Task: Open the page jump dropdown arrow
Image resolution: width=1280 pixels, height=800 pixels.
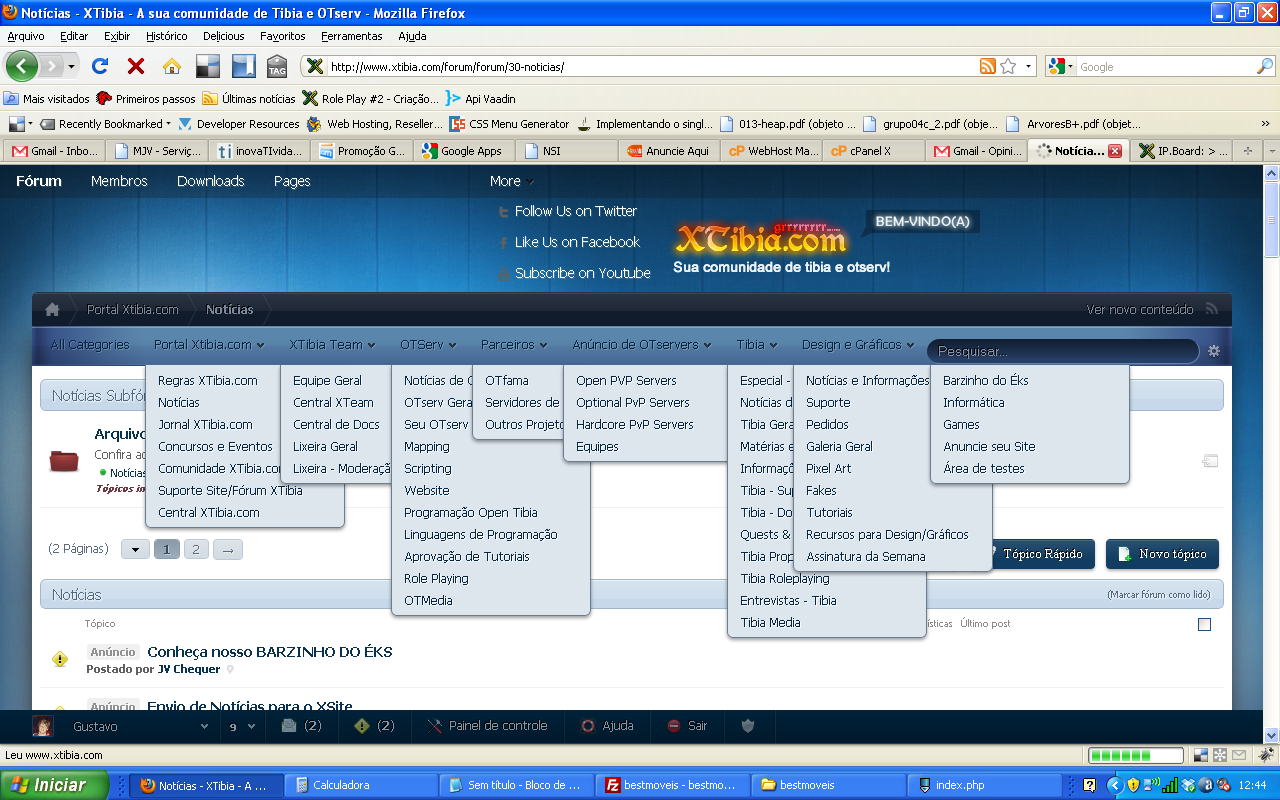Action: click(135, 549)
